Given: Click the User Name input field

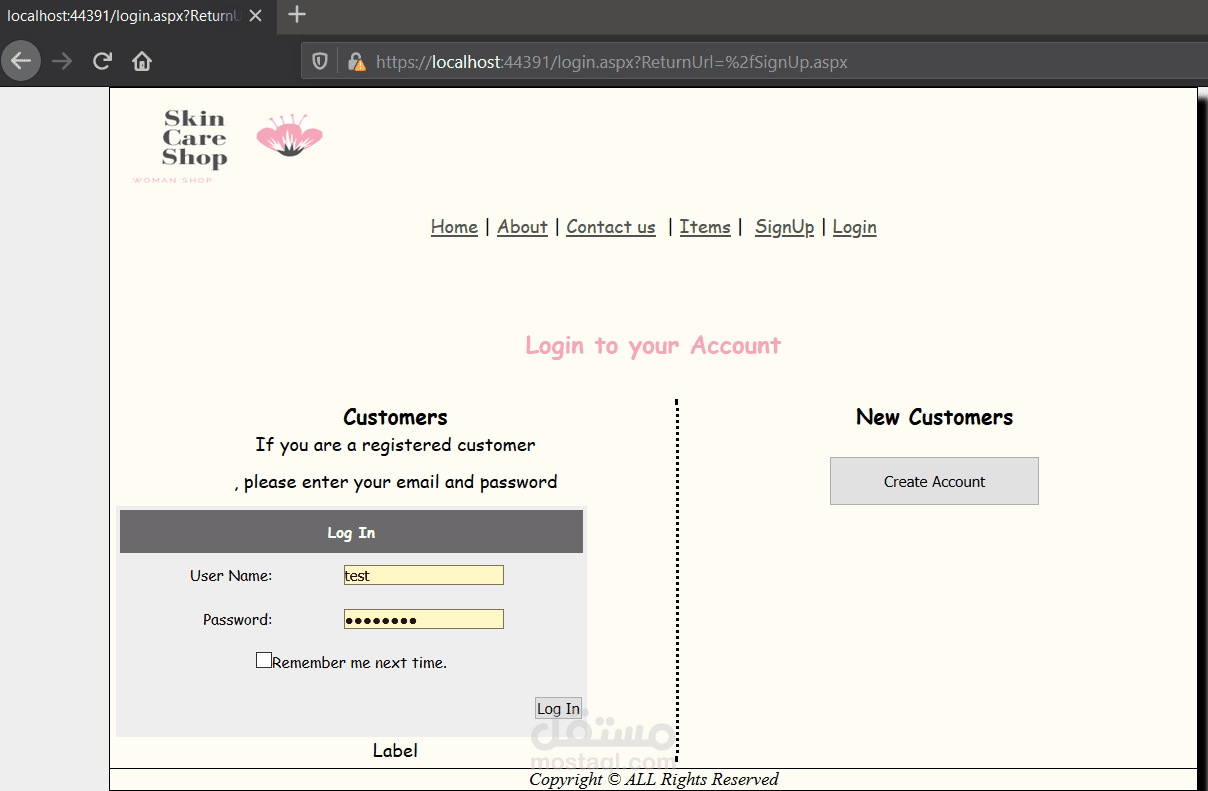Looking at the screenshot, I should 423,575.
